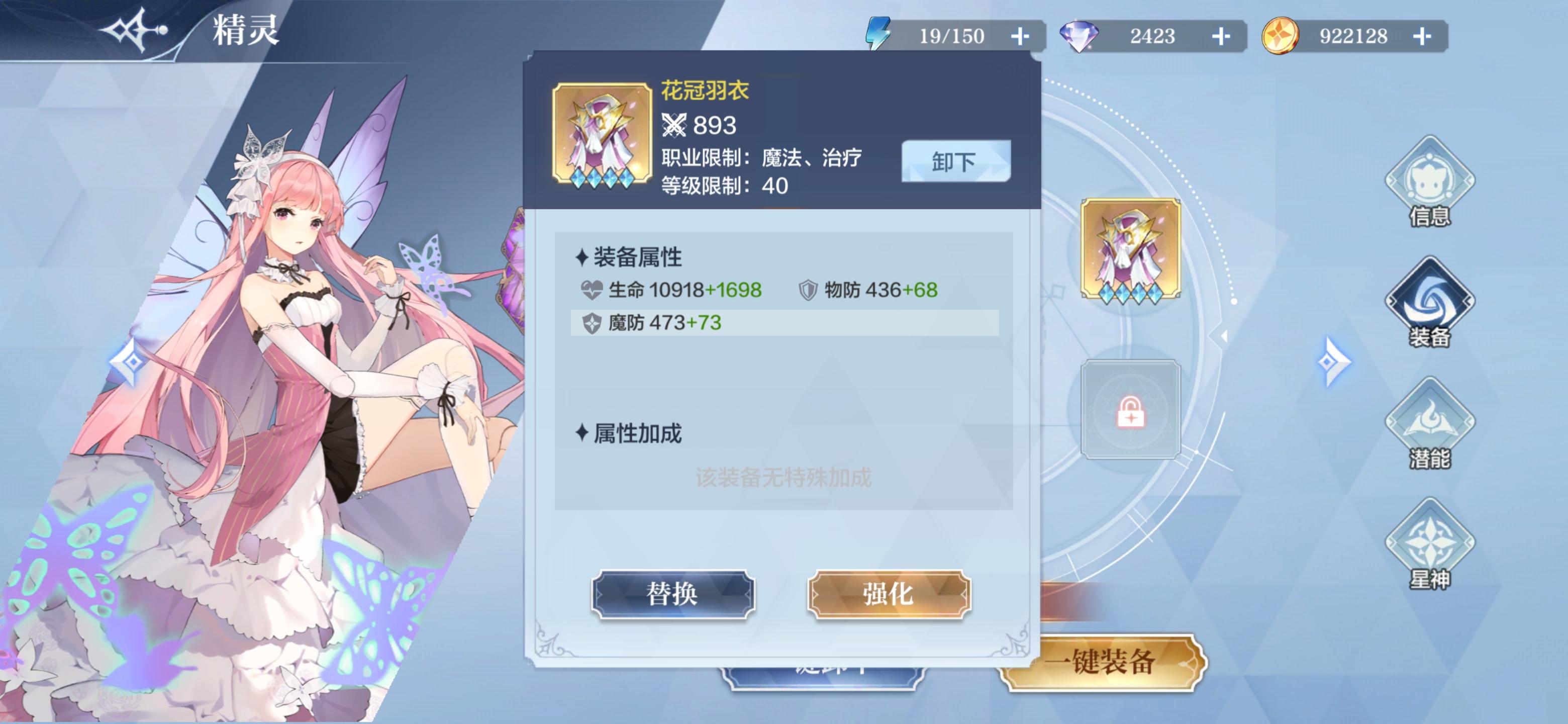Click the lightning stamina icon
Viewport: 1568px width, 724px height.
[878, 34]
